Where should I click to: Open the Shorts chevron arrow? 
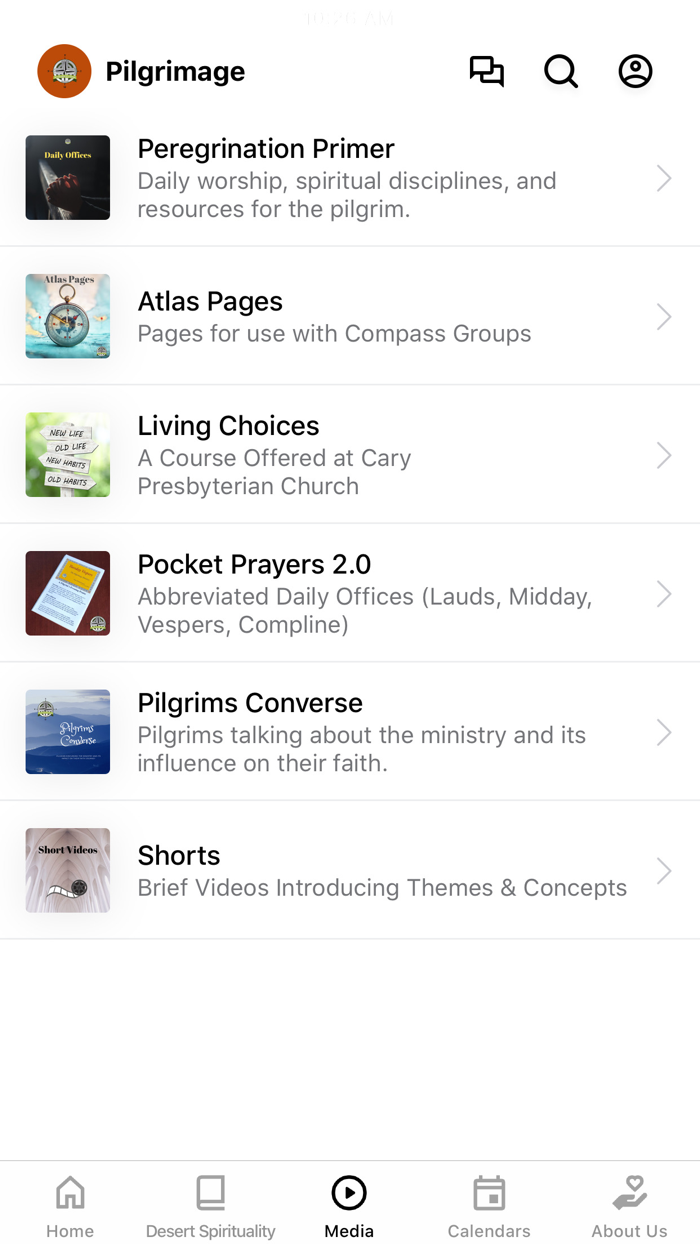click(x=663, y=870)
